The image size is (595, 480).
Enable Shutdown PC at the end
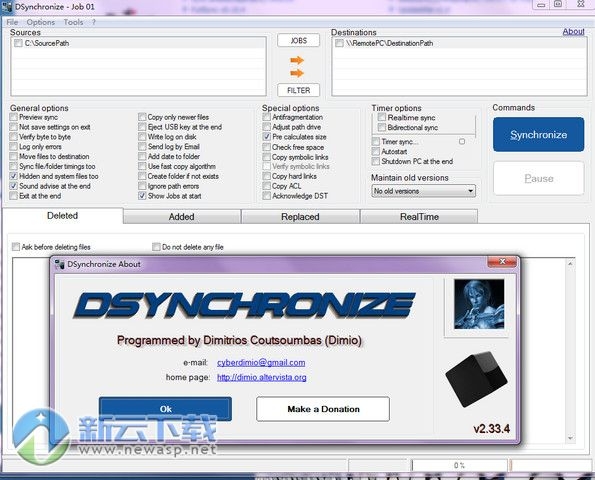tap(376, 161)
